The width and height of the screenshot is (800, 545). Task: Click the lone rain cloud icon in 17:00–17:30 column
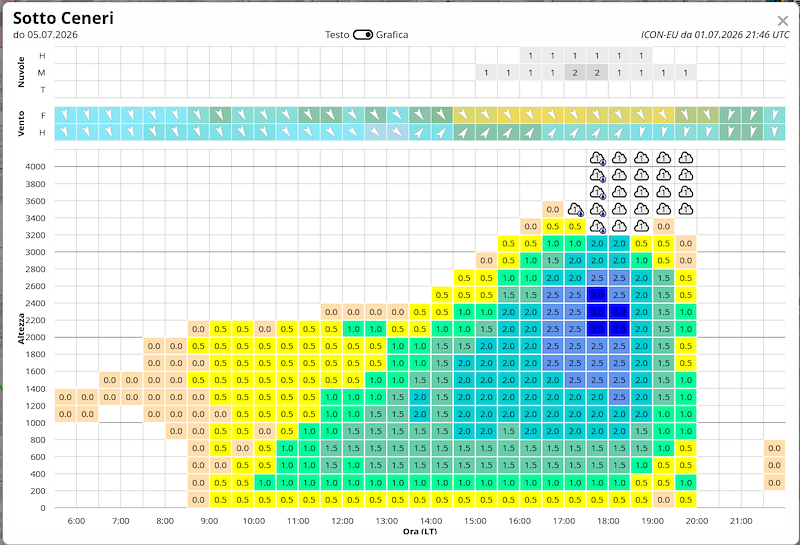click(x=576, y=209)
